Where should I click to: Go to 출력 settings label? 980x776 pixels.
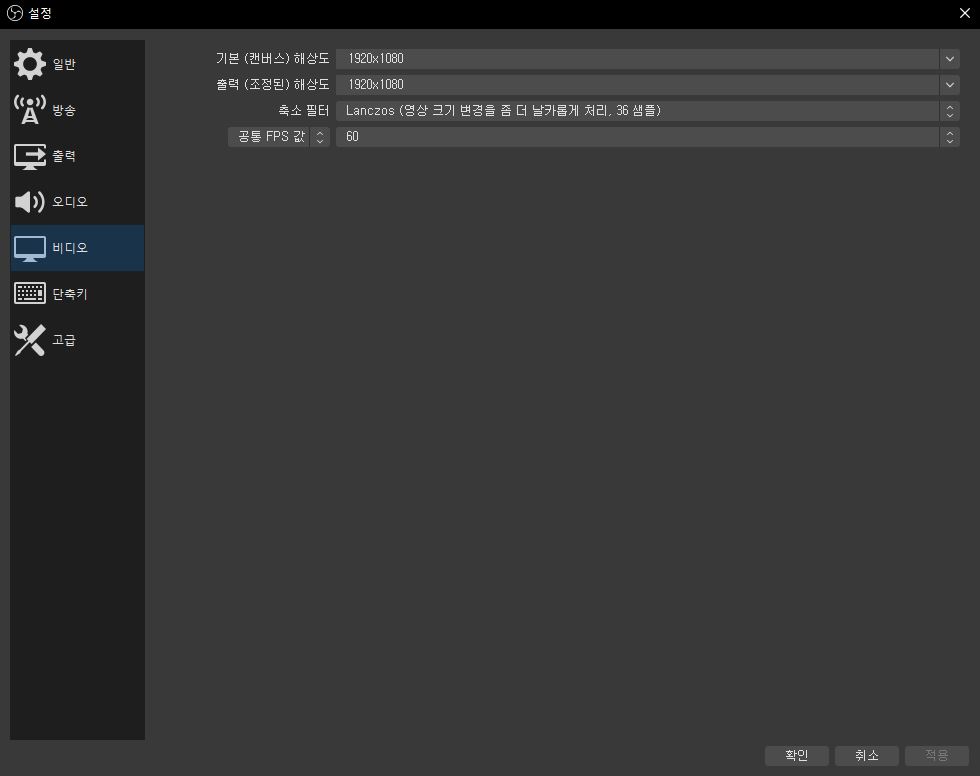64,156
